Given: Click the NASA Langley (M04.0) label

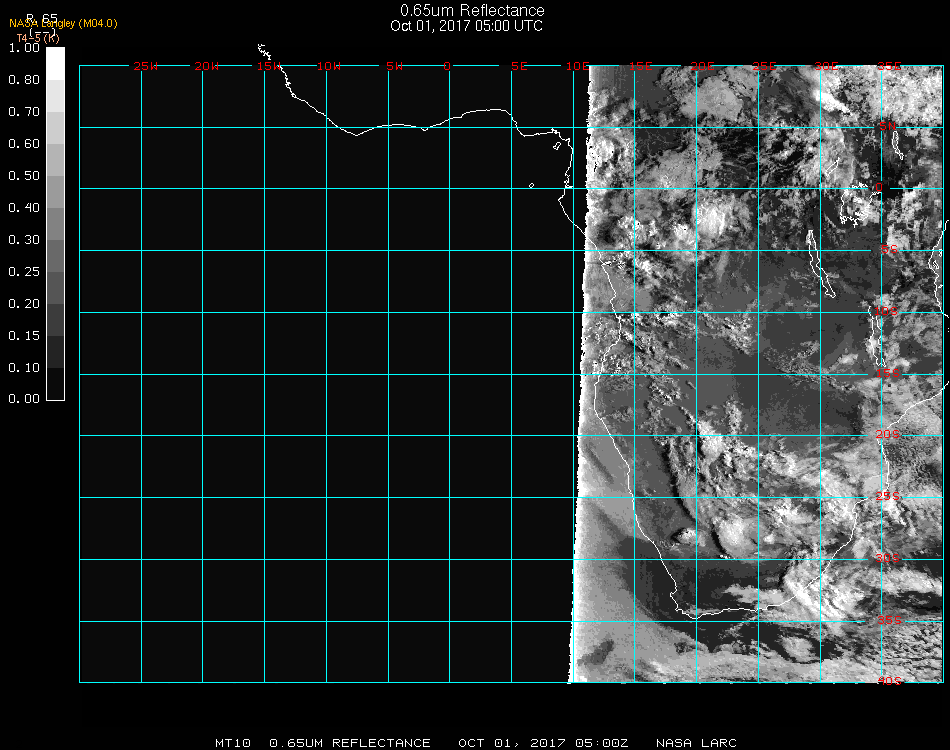Looking at the screenshot, I should tap(64, 23).
